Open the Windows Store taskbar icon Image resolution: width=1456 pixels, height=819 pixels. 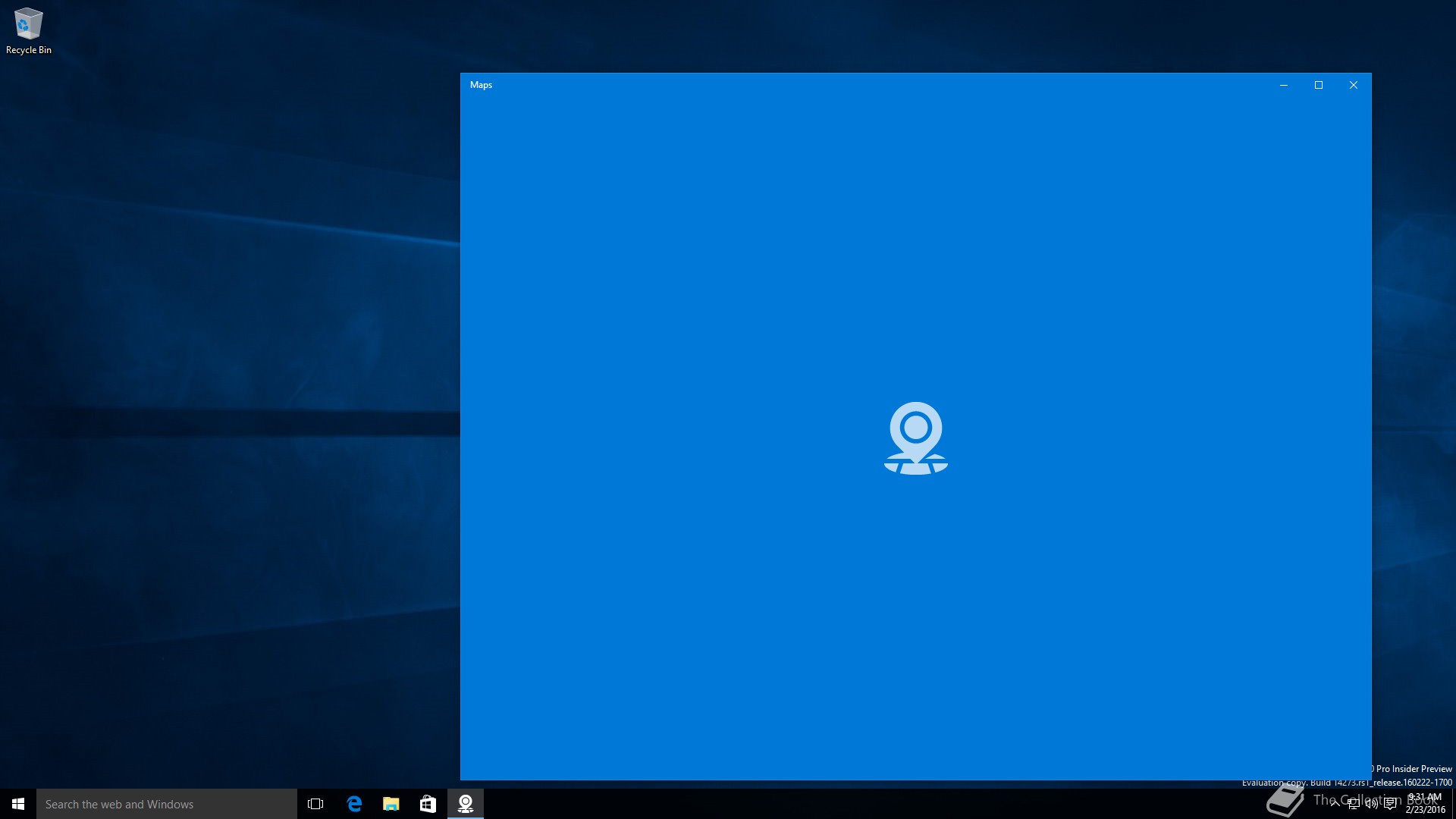[x=428, y=804]
